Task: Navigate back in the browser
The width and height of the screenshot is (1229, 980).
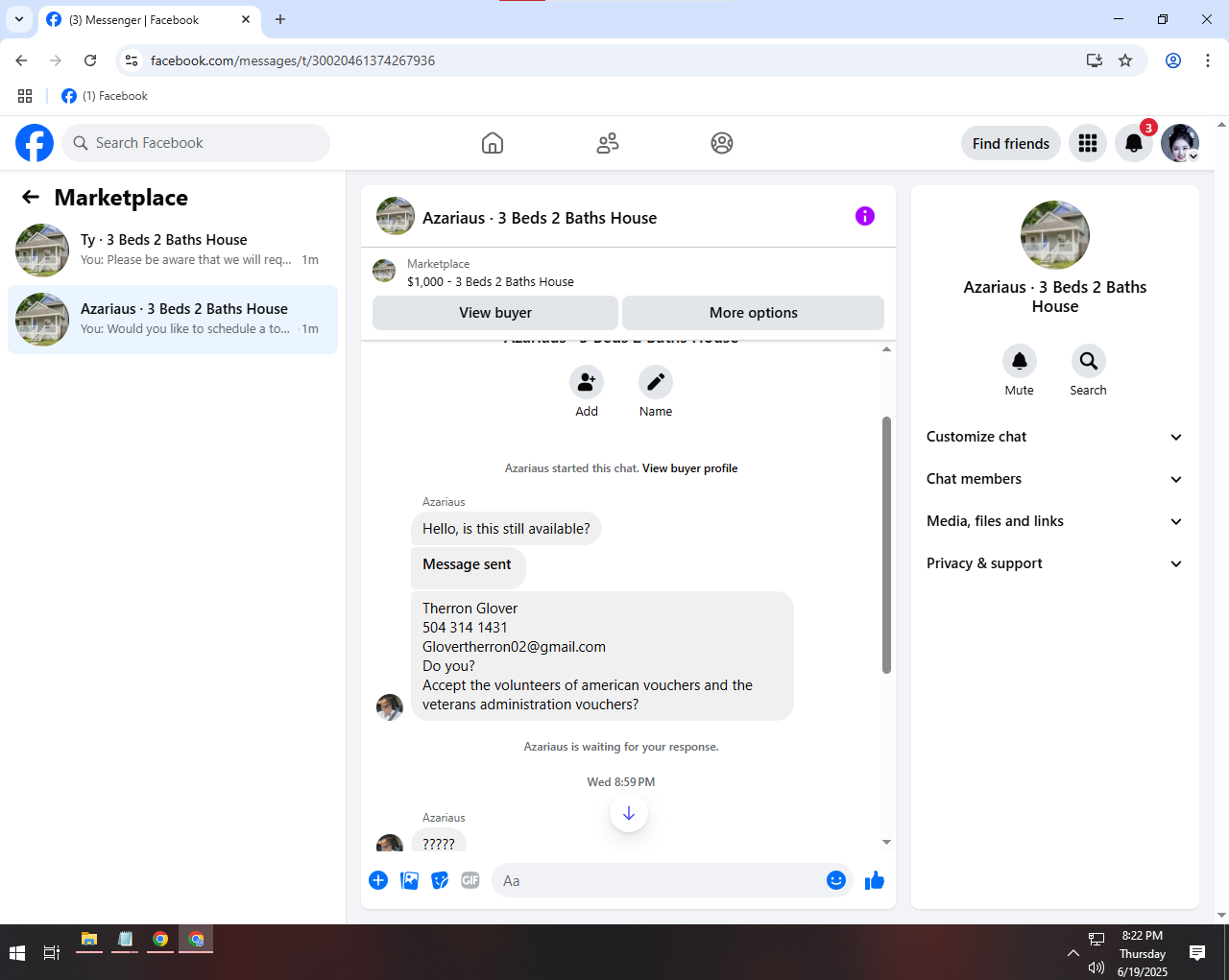Action: [21, 60]
